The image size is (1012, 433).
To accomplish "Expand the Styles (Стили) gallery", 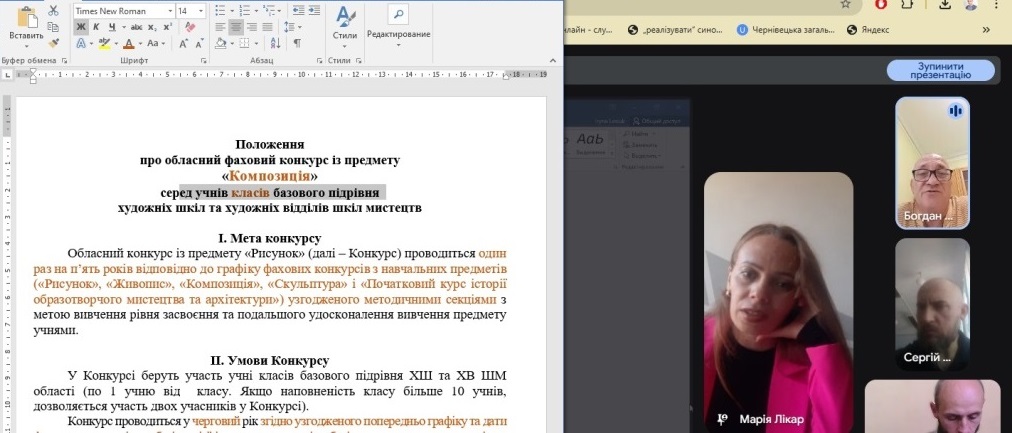I will click(x=344, y=24).
